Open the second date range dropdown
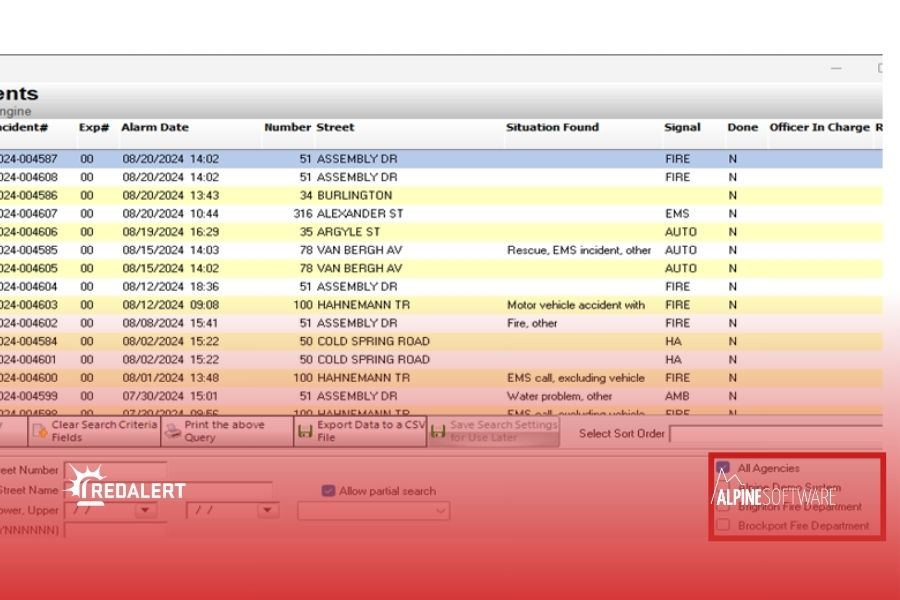Image resolution: width=900 pixels, height=600 pixels. coord(266,509)
